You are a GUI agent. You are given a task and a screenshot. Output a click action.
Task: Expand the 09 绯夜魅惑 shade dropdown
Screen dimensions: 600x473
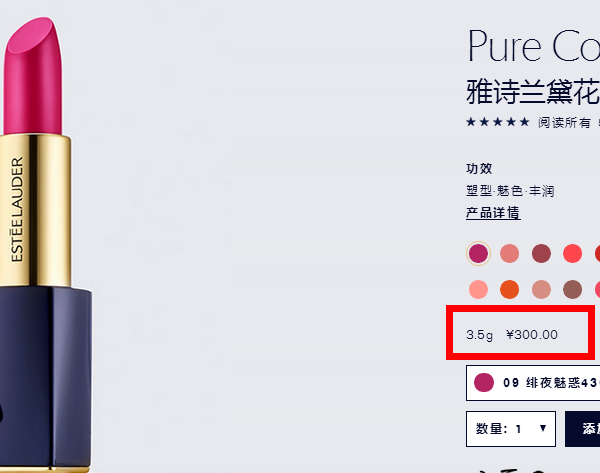[533, 383]
